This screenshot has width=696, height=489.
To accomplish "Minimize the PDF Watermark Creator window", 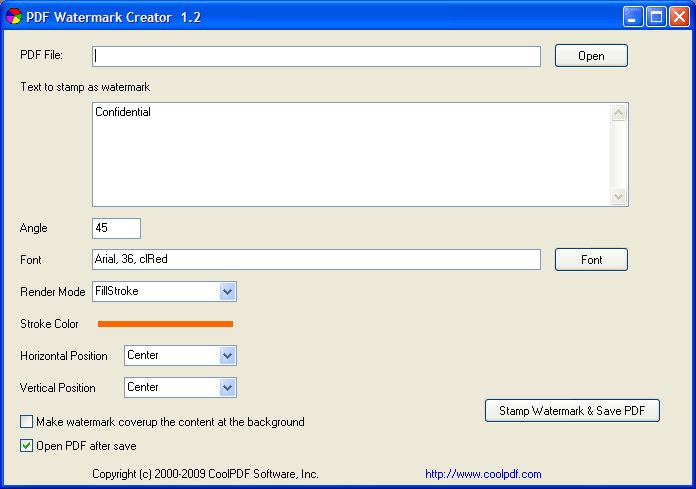I will pyautogui.click(x=633, y=16).
